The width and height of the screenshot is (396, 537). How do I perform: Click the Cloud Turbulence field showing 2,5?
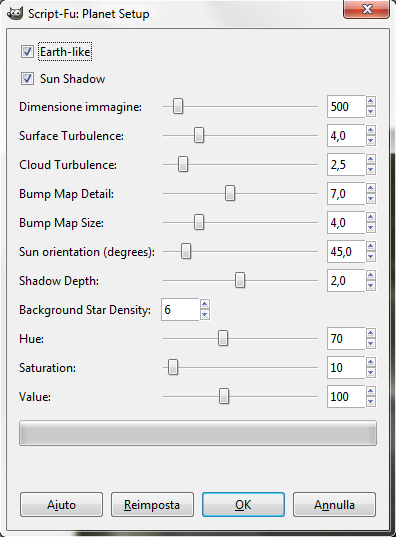346,165
